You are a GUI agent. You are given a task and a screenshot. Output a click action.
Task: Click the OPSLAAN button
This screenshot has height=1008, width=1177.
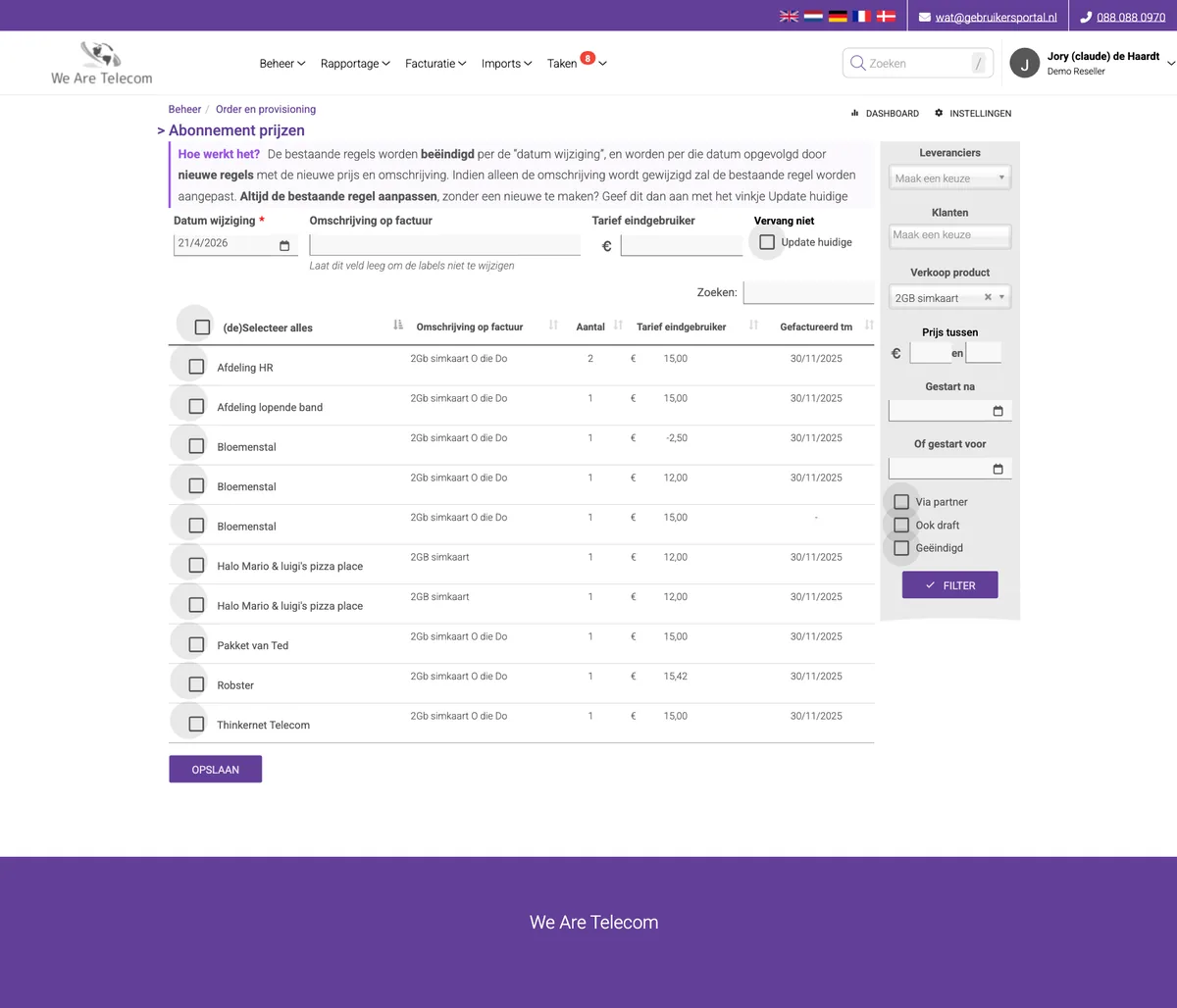point(215,770)
